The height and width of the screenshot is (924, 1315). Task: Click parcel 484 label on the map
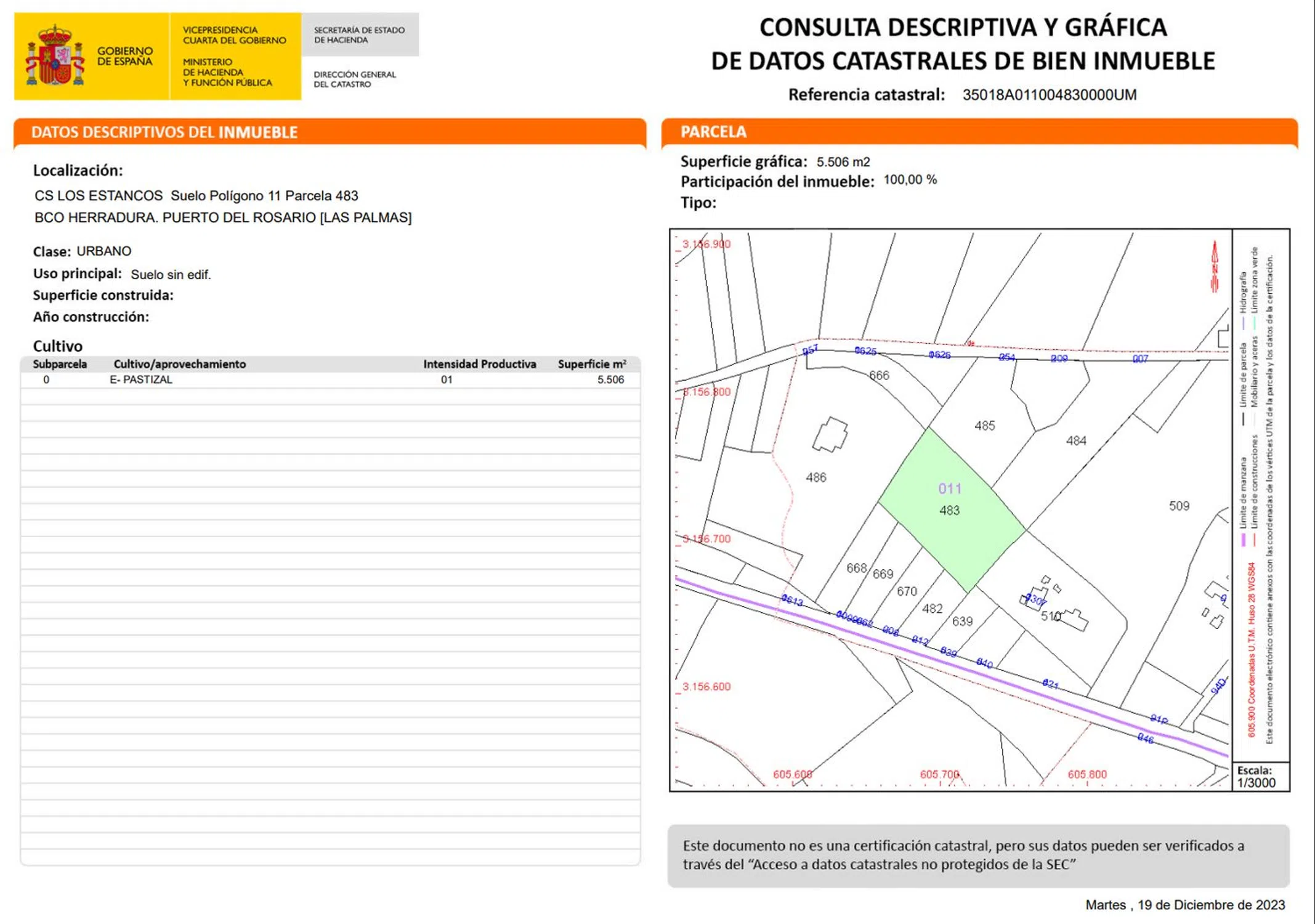(x=1076, y=441)
